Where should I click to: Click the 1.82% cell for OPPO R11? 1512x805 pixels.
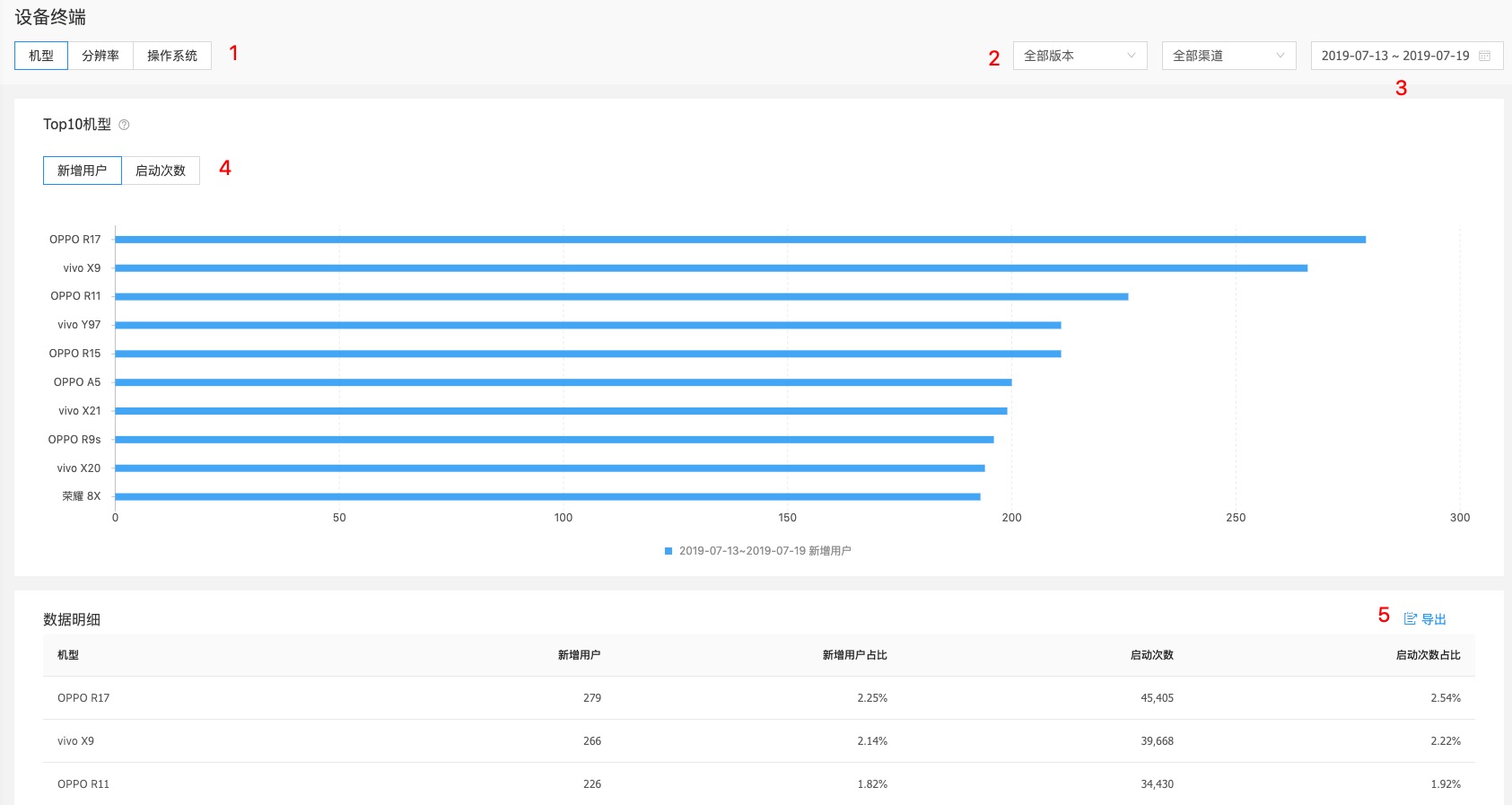[x=872, y=784]
